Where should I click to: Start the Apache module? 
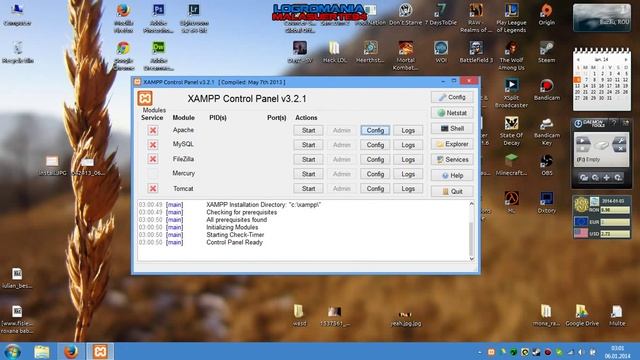point(309,131)
